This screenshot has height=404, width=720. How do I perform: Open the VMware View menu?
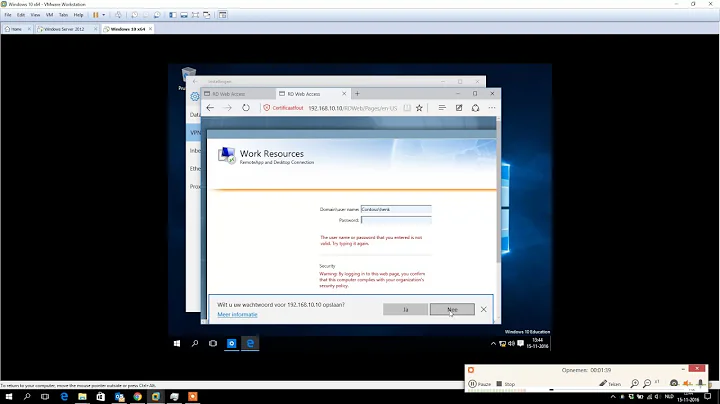tap(35, 15)
